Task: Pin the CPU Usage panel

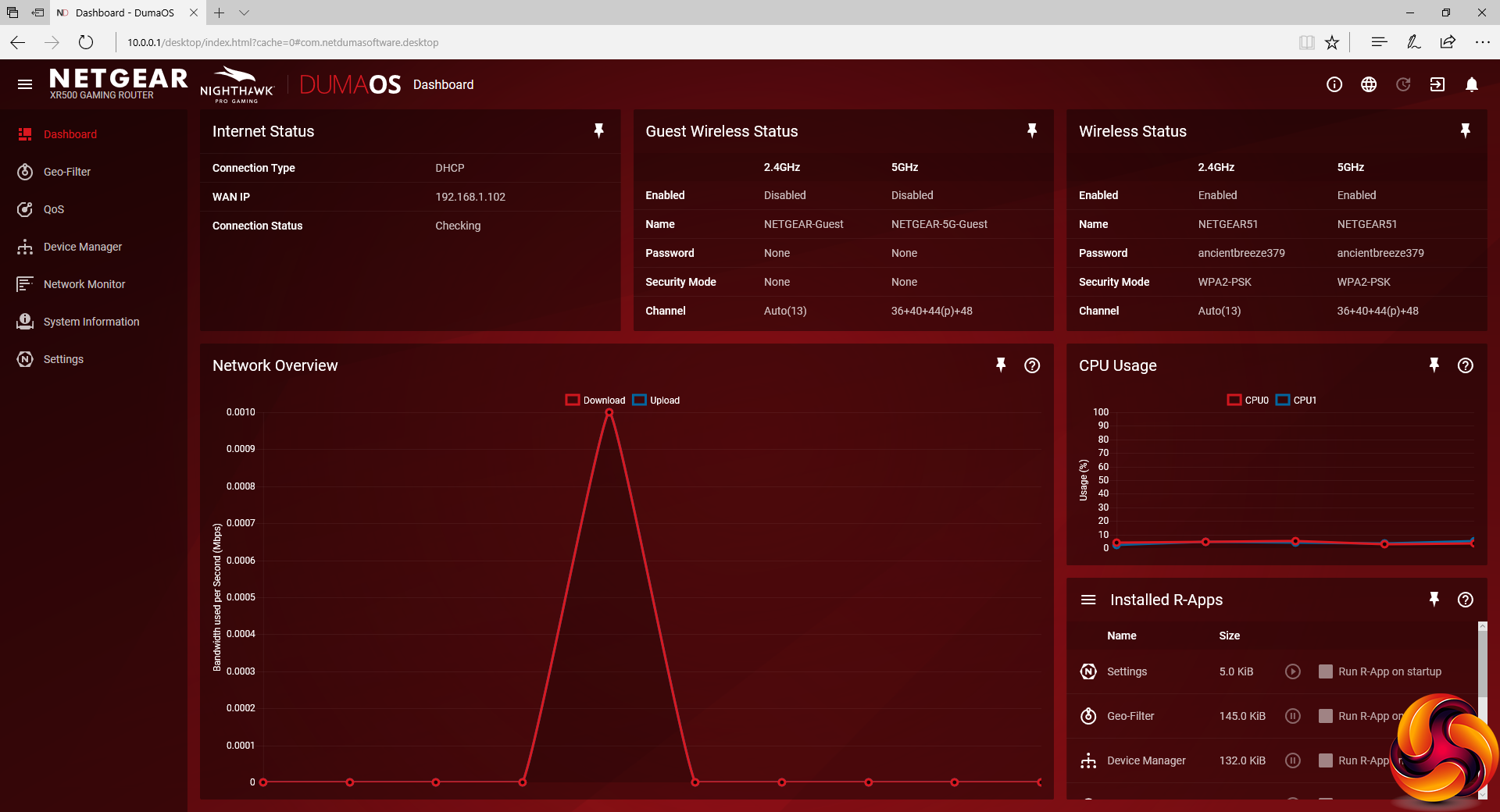Action: point(1434,365)
